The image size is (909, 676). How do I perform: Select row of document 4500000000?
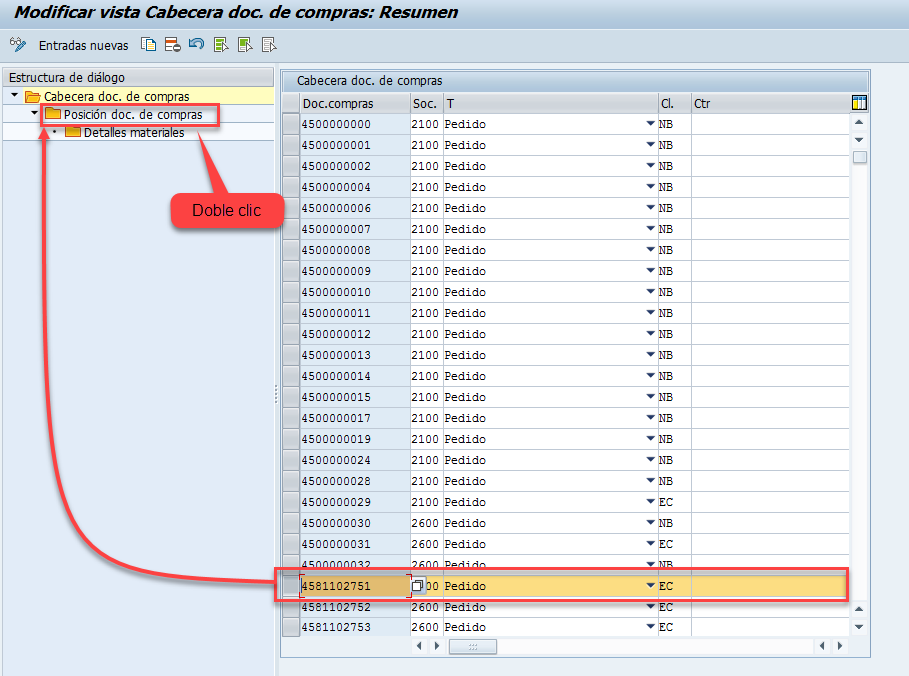[291, 124]
